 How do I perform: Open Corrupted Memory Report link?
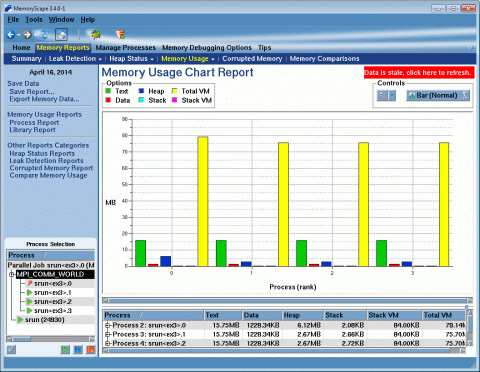pos(51,168)
